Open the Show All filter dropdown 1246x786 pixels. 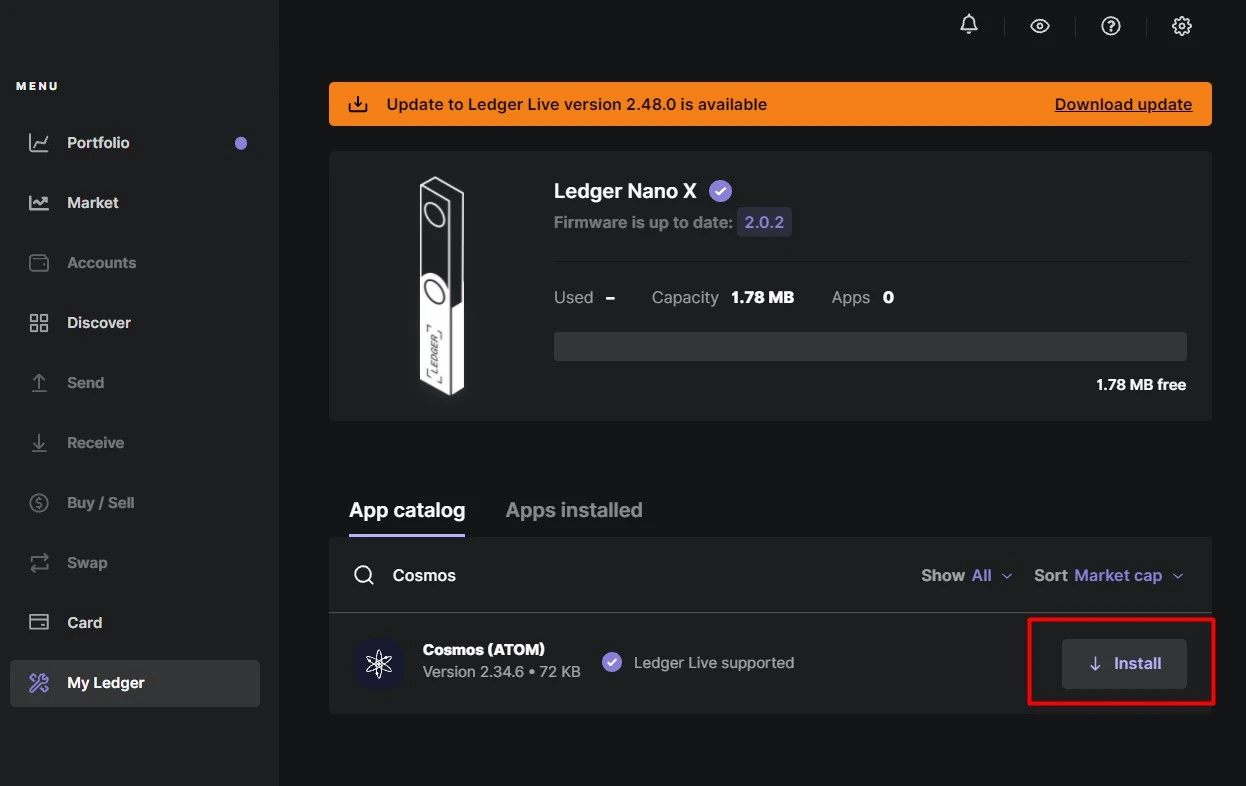(x=967, y=575)
